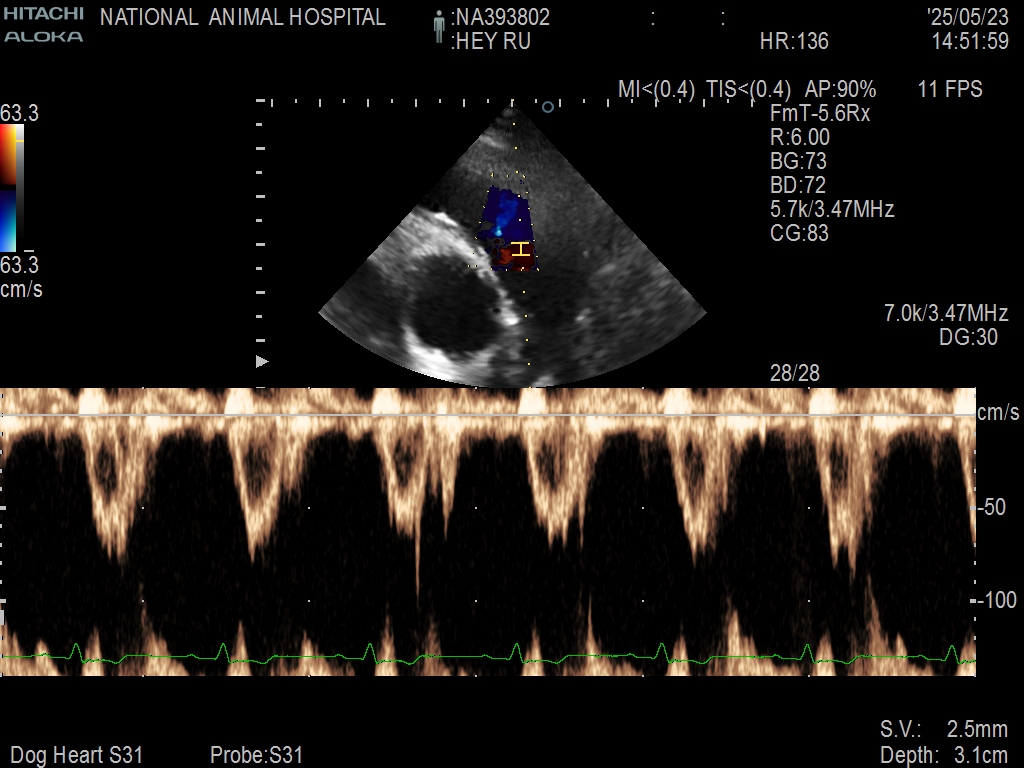The height and width of the screenshot is (768, 1024).
Task: Click the white focus triangle on depth scale
Action: (x=263, y=361)
